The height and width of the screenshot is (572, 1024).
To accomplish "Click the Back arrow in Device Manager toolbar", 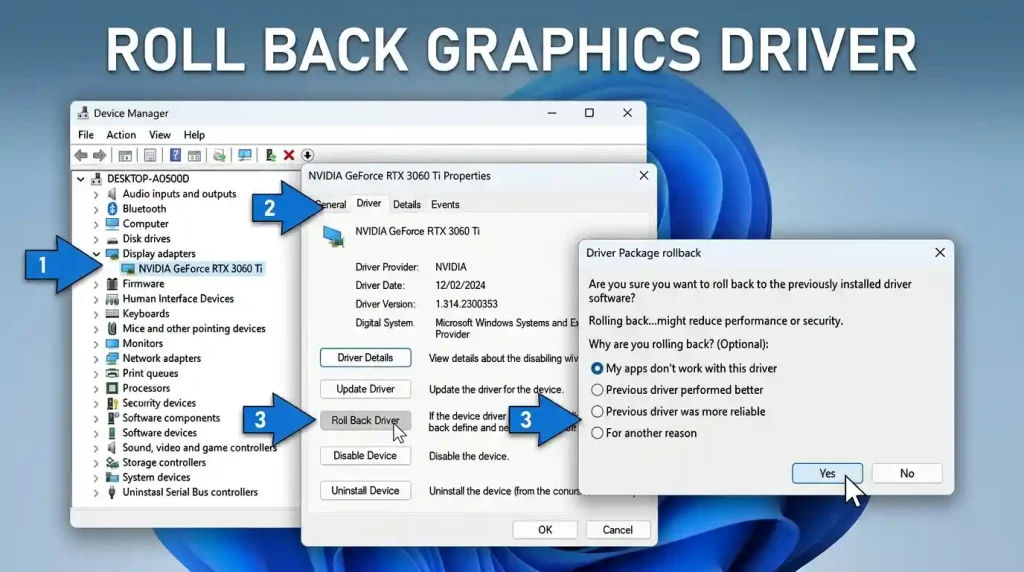I will (81, 155).
